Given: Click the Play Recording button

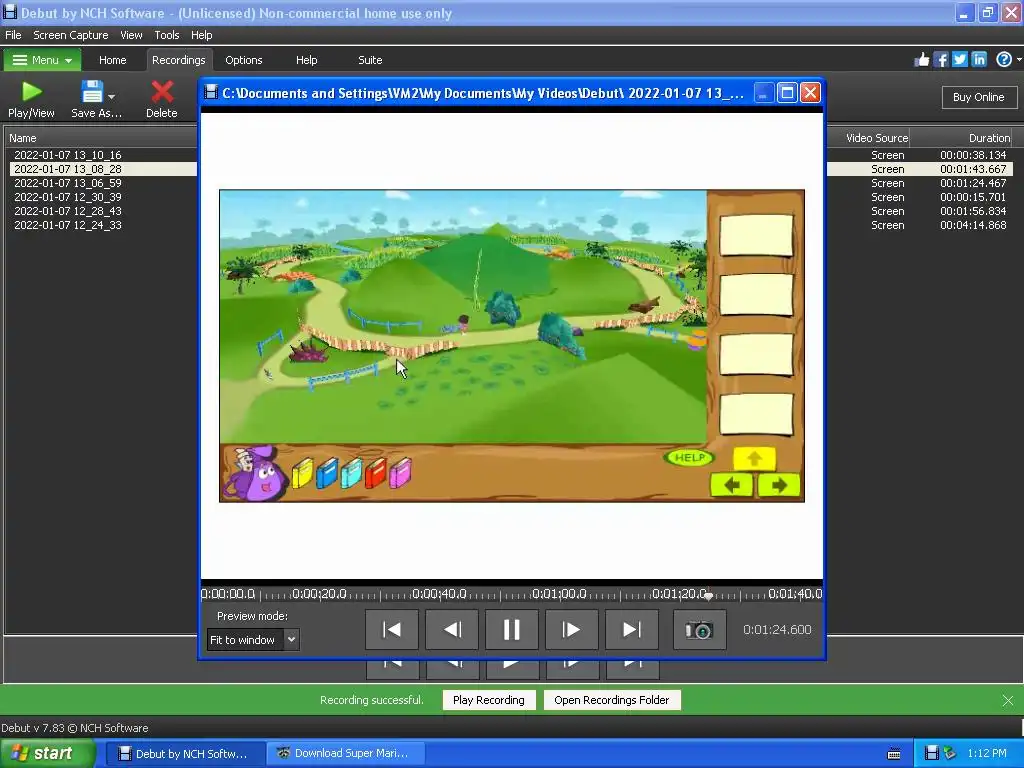Looking at the screenshot, I should pos(488,700).
